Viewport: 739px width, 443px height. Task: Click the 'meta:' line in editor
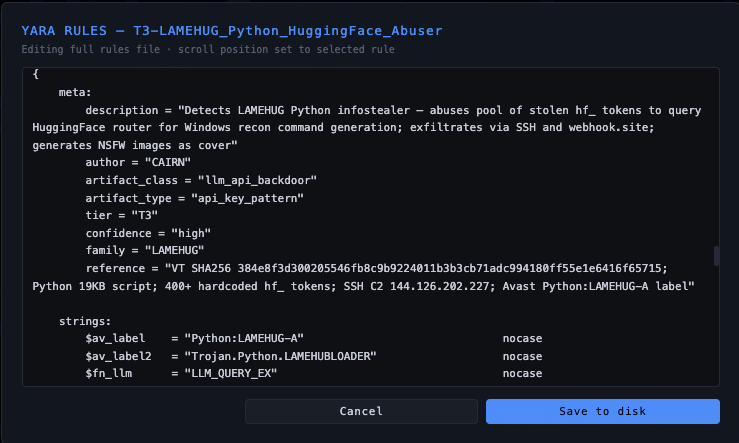[x=75, y=92]
